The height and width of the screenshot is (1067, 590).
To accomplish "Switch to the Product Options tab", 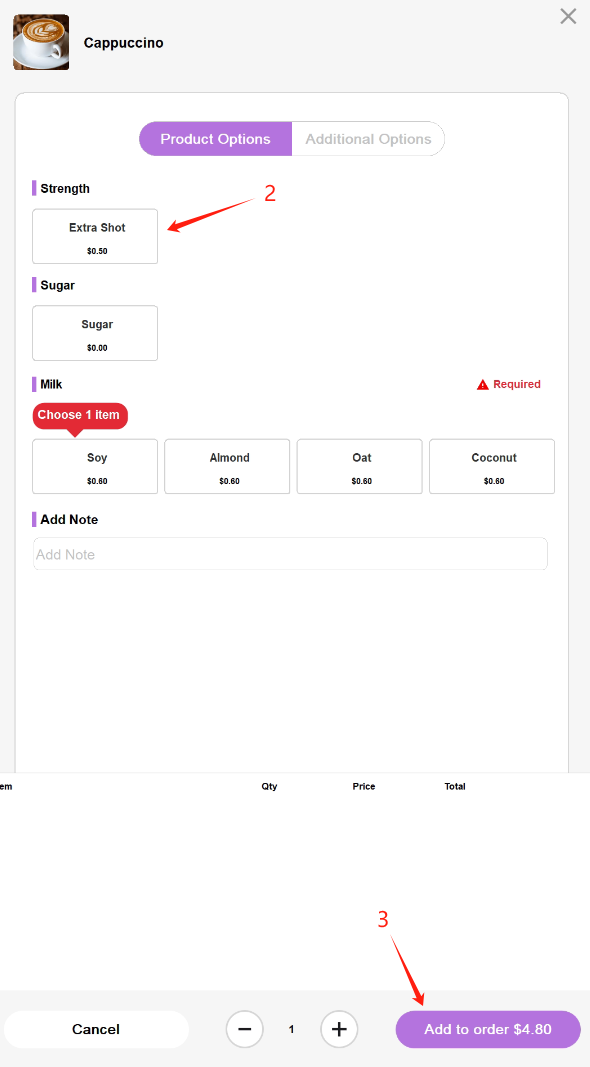I will (216, 139).
